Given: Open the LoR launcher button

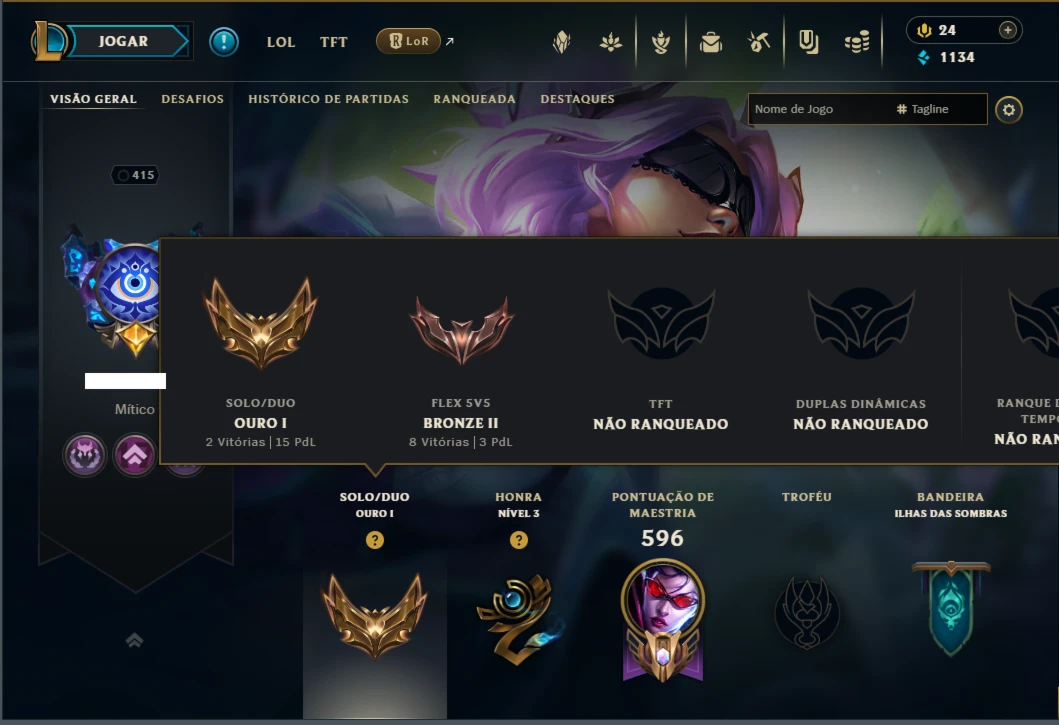Looking at the screenshot, I should (408, 41).
